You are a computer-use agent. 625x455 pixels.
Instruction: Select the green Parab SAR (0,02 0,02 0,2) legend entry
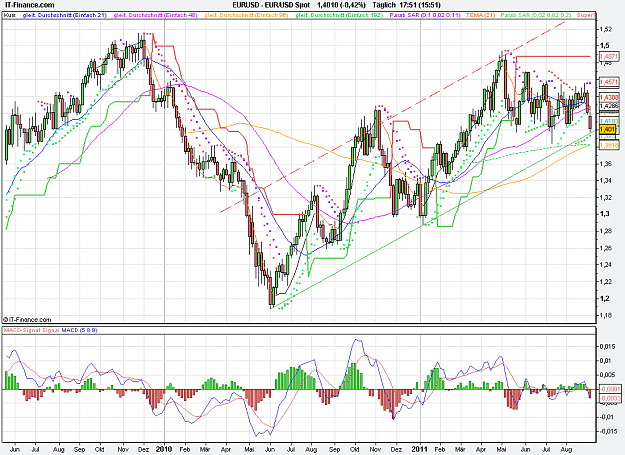(536, 15)
